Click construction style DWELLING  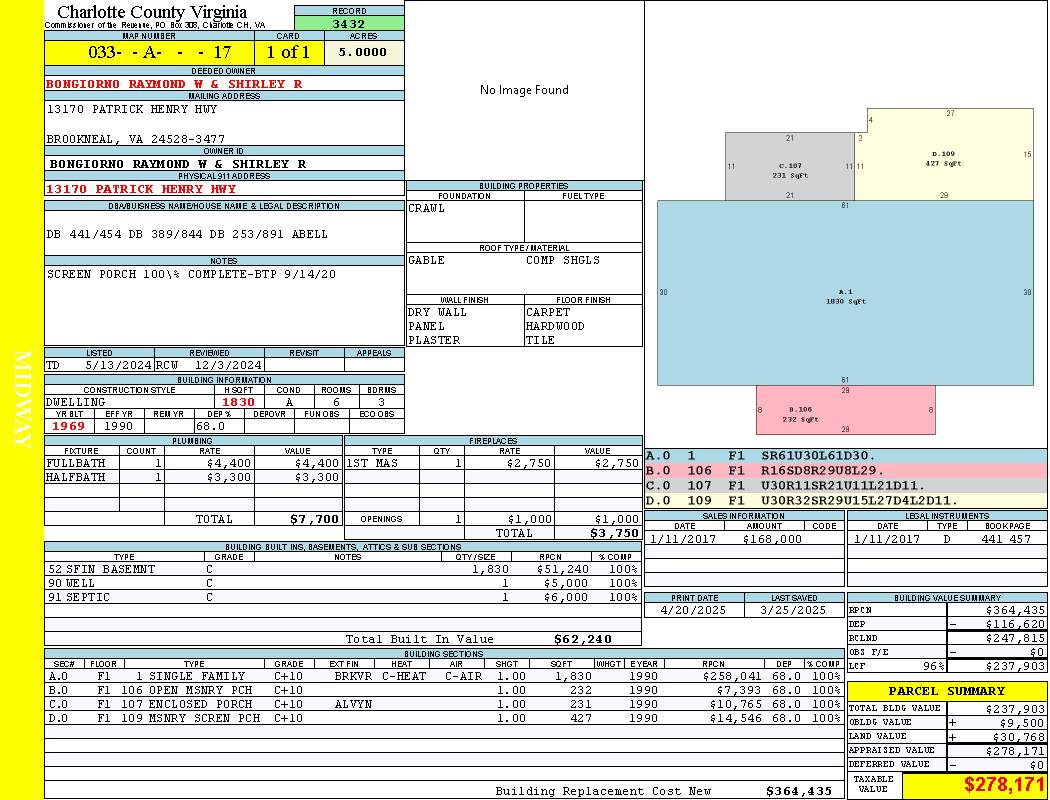[x=76, y=402]
